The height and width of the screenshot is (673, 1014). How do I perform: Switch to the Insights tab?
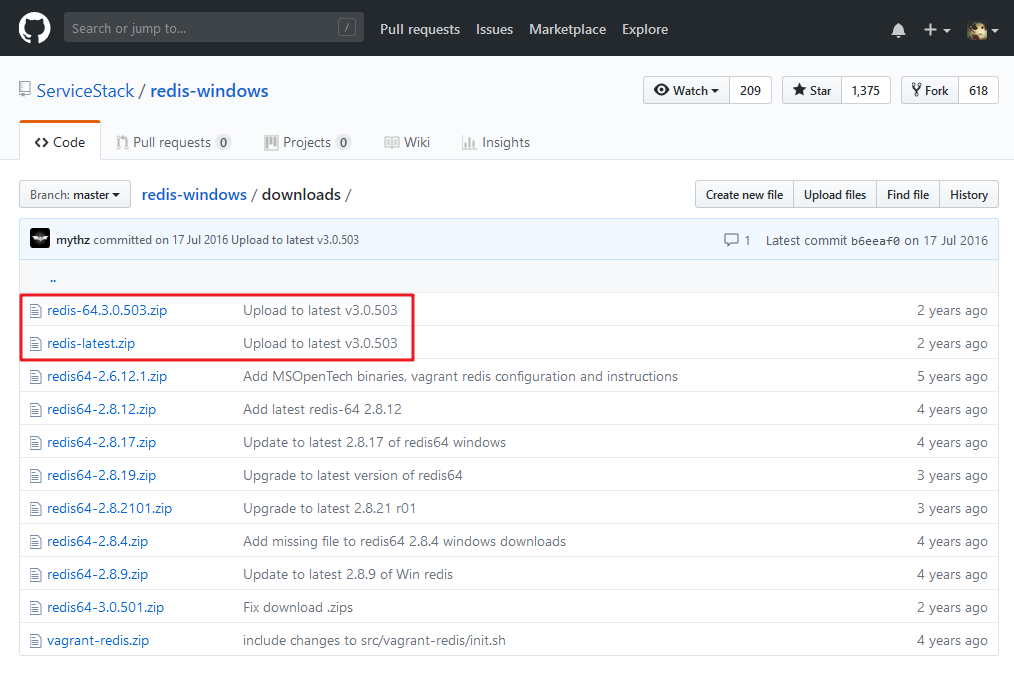pyautogui.click(x=495, y=142)
